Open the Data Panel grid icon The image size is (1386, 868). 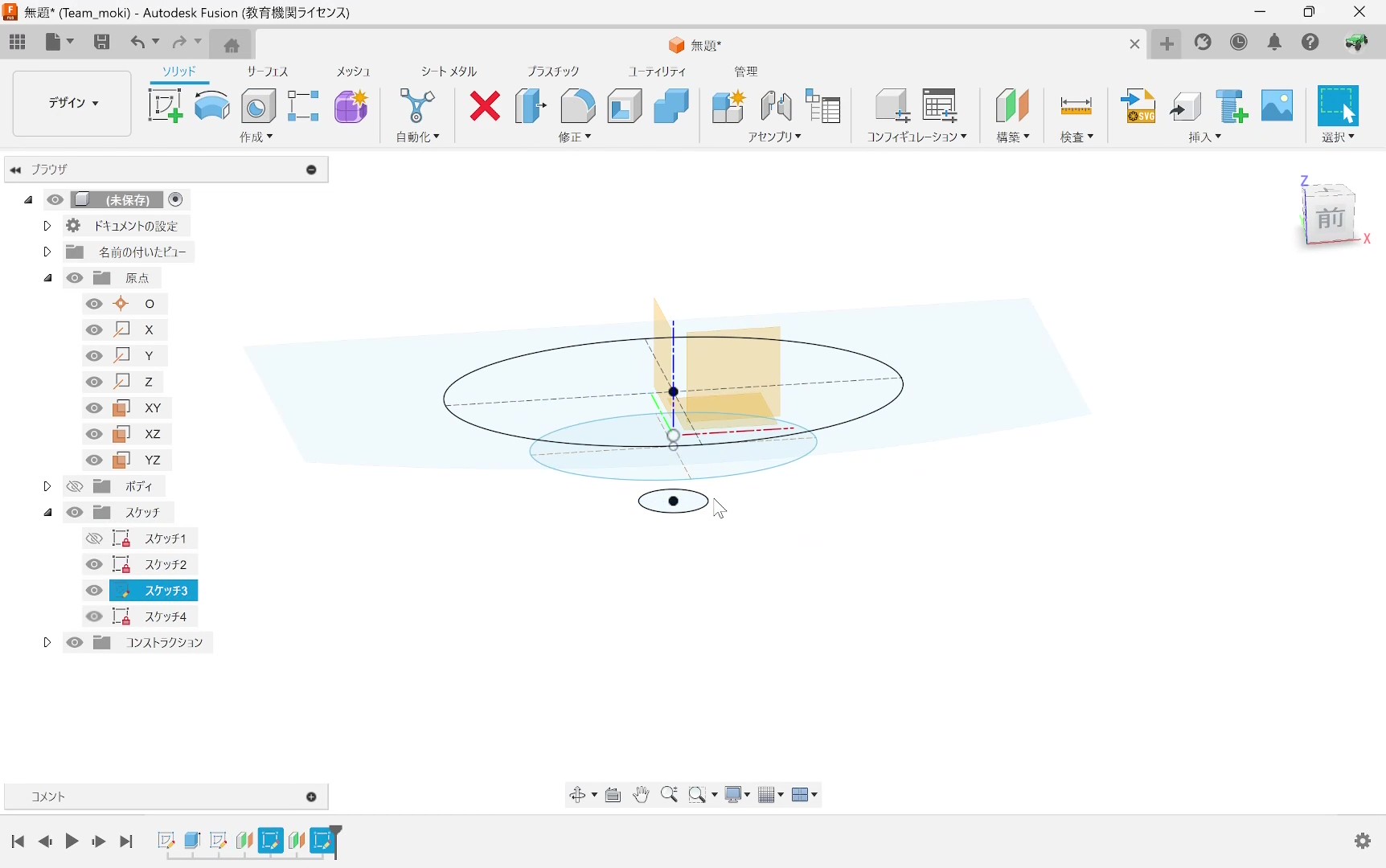coord(18,43)
